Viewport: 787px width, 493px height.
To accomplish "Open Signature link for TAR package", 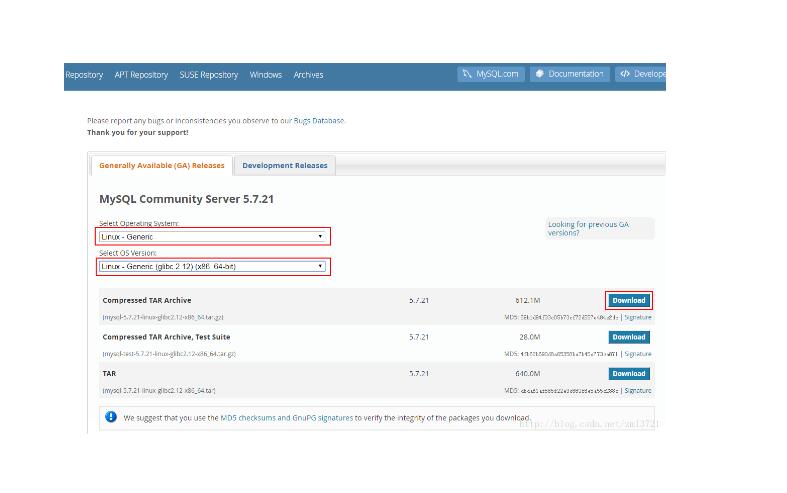I will 638,391.
